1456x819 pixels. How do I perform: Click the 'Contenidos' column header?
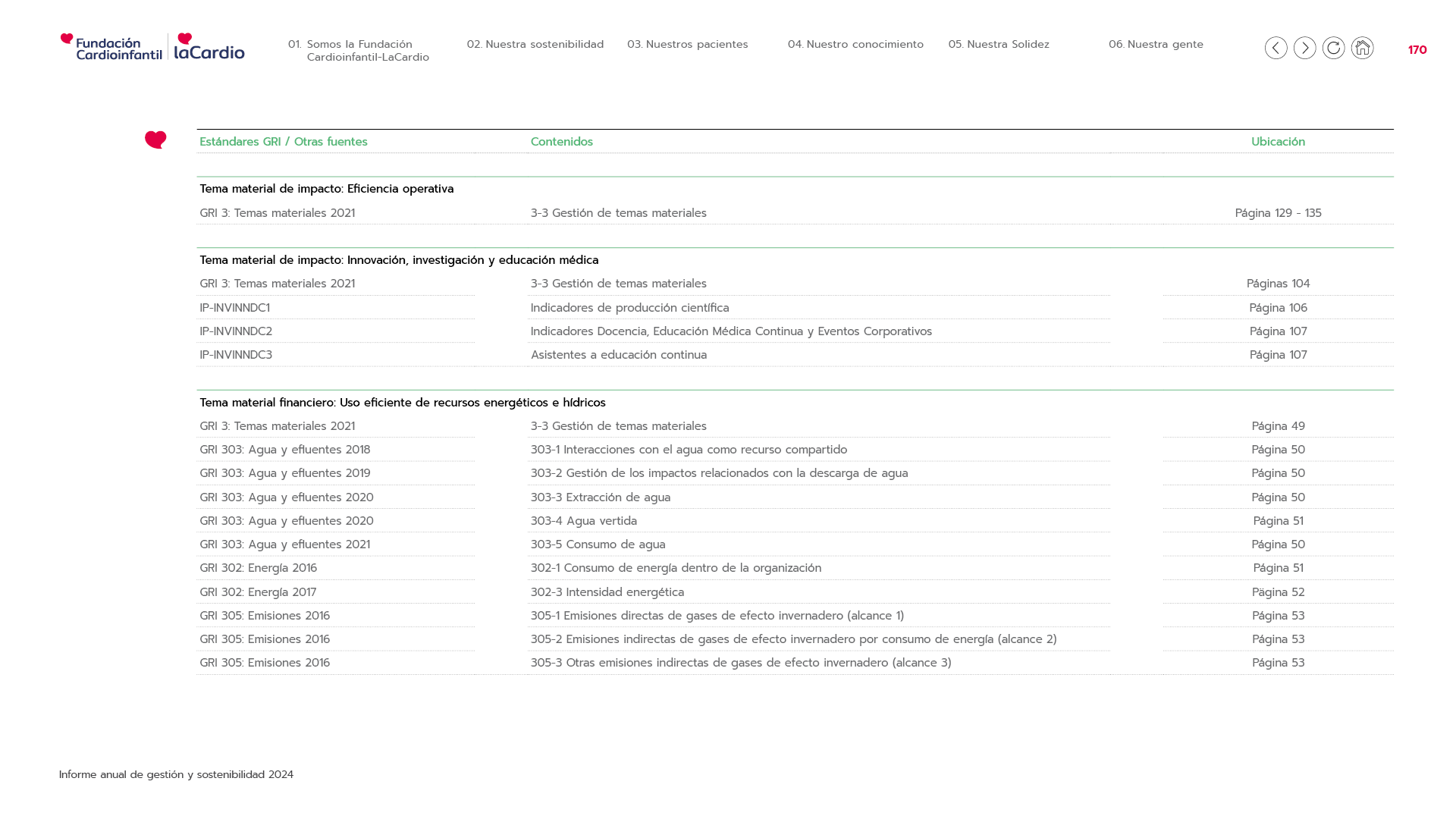point(562,142)
